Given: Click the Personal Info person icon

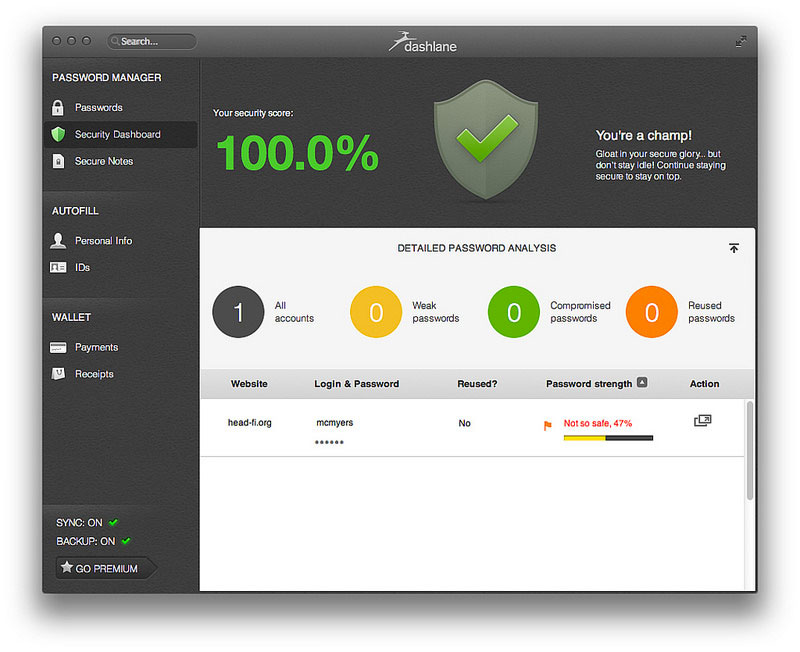Looking at the screenshot, I should [x=58, y=240].
